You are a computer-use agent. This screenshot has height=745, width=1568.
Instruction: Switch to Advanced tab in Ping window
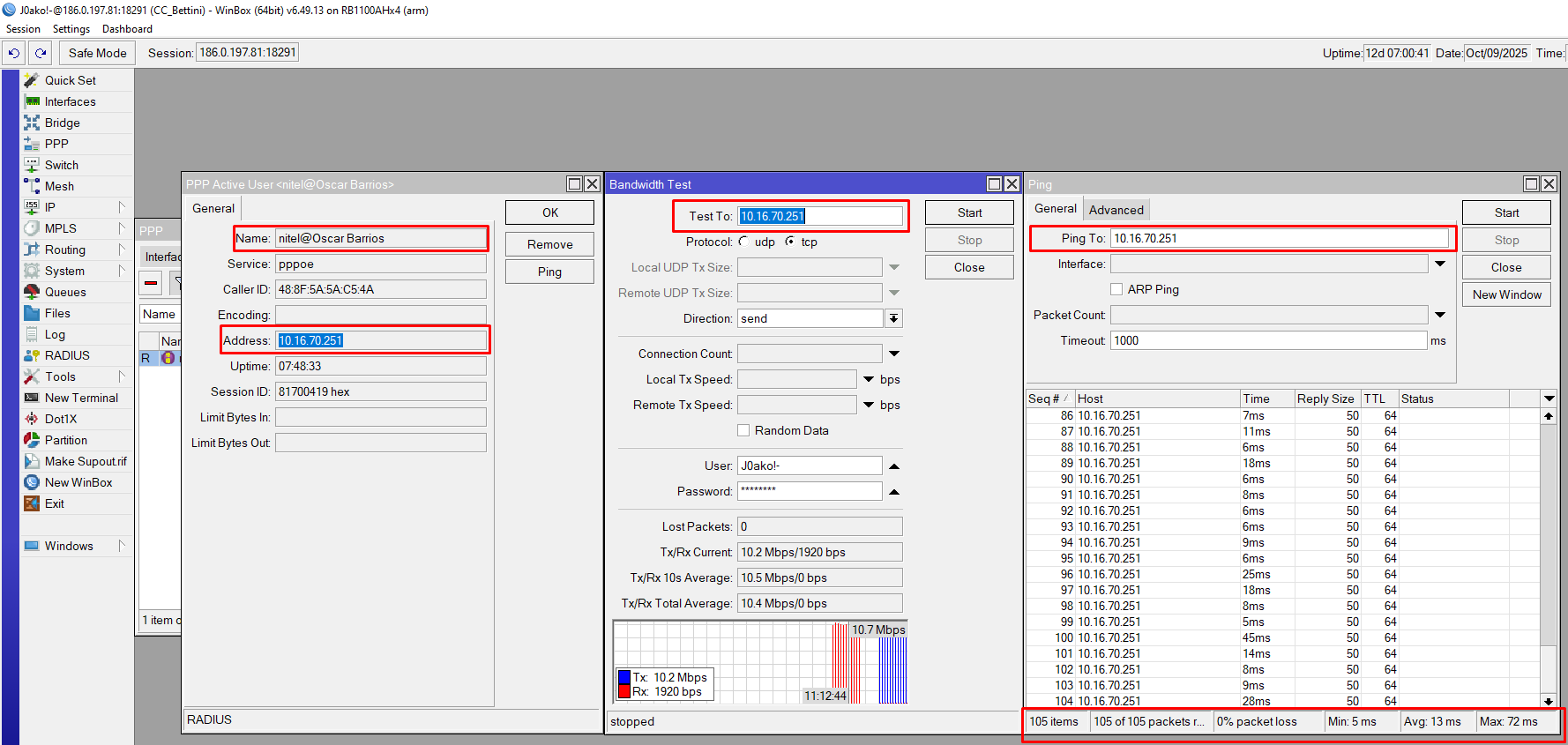click(1116, 210)
